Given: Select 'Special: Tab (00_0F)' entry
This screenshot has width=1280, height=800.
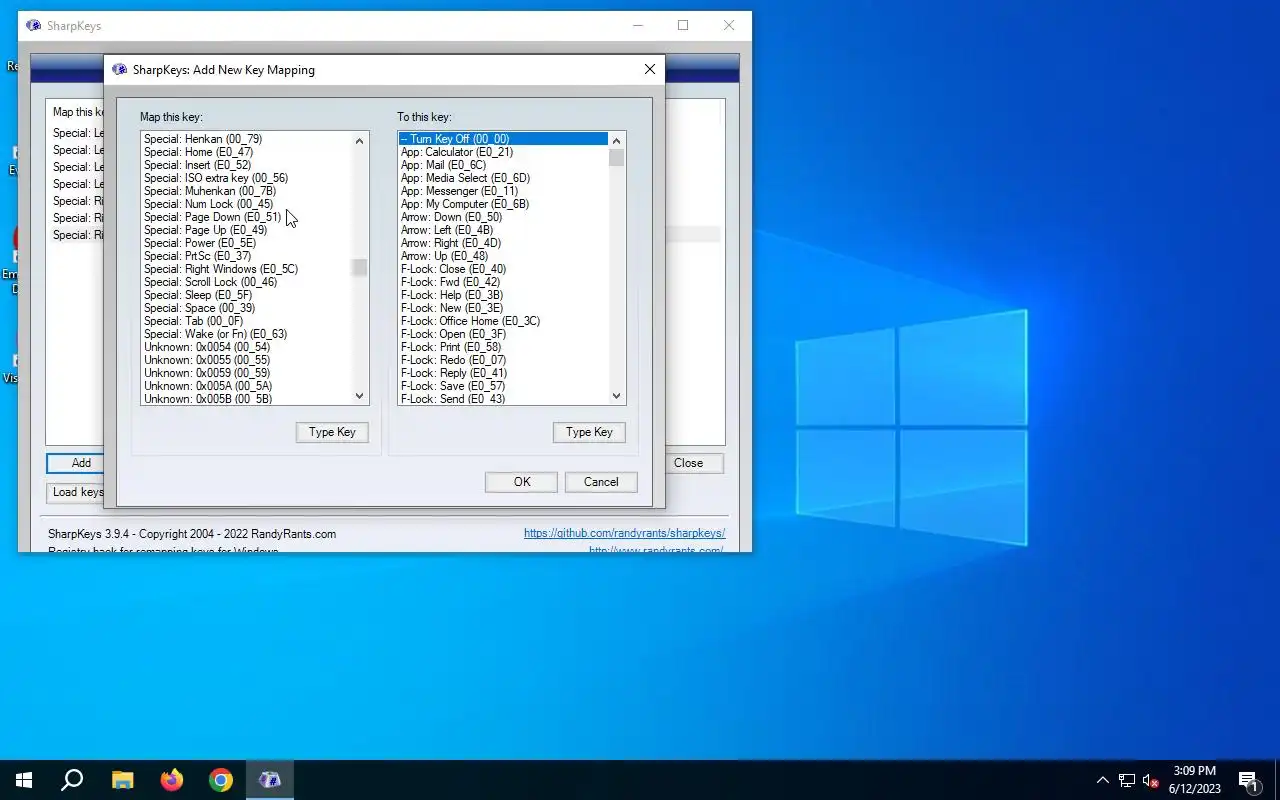Looking at the screenshot, I should pyautogui.click(x=246, y=321).
